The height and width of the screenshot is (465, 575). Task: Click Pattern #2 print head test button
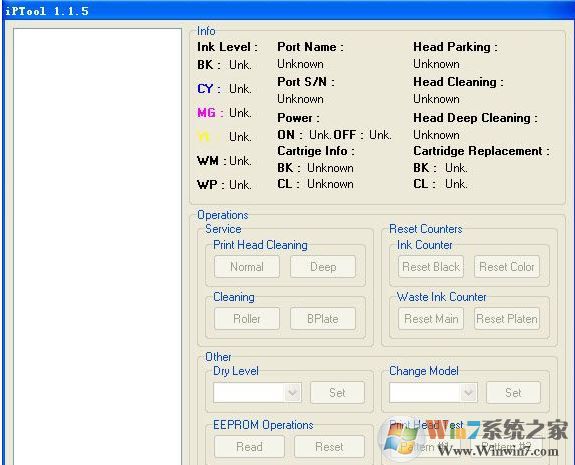pos(506,447)
